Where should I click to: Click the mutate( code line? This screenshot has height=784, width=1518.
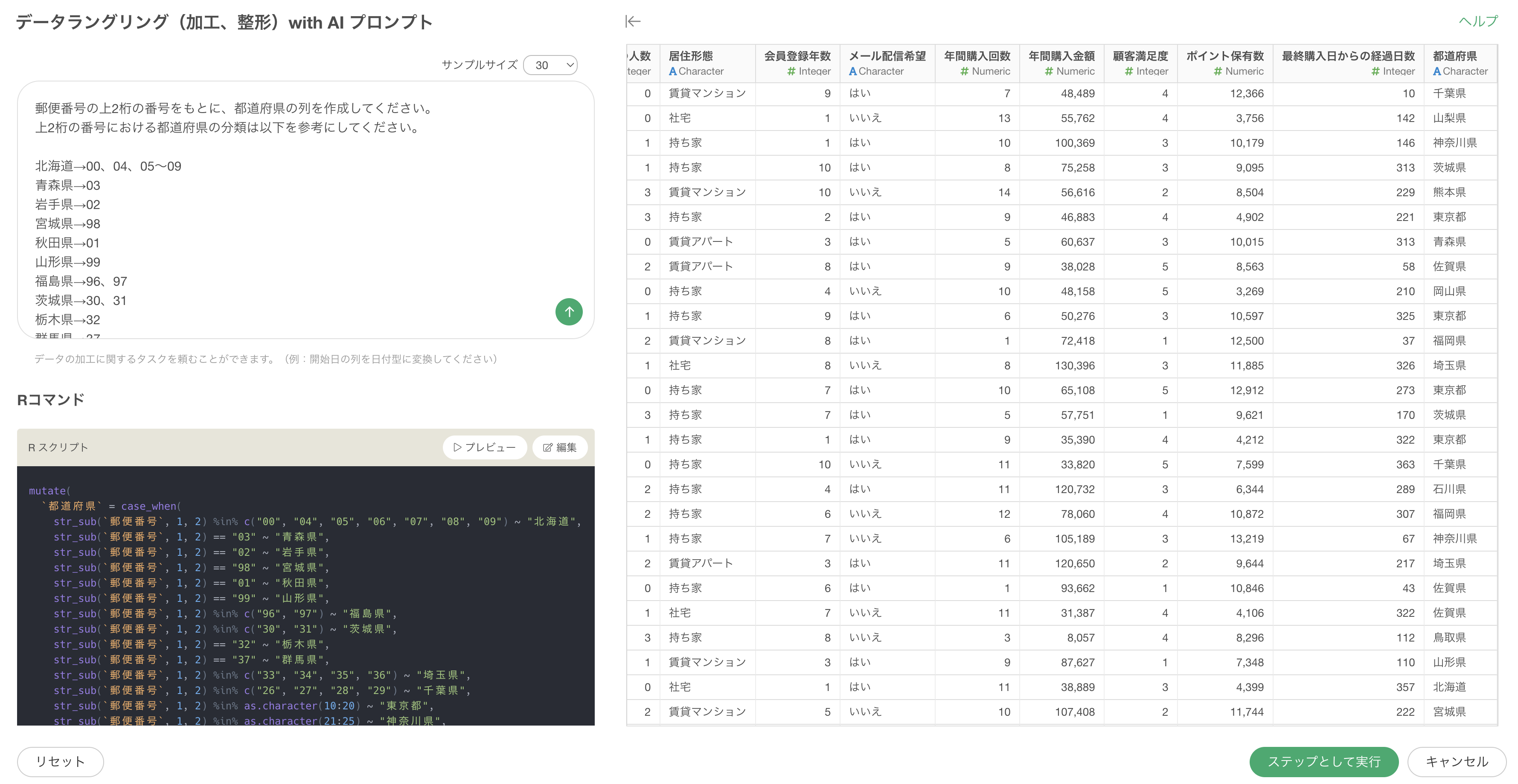point(49,491)
